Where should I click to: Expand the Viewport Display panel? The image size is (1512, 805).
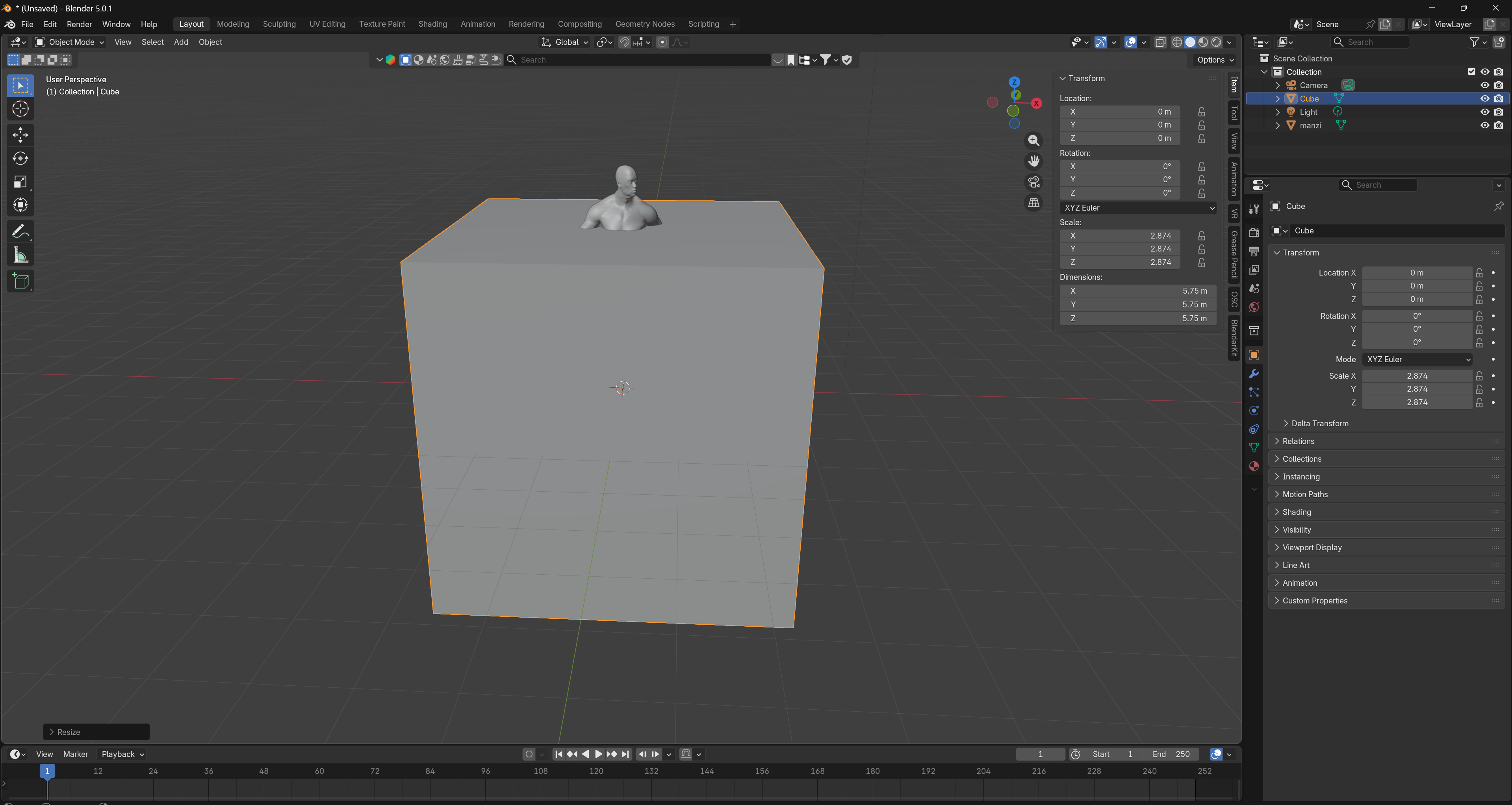click(1312, 548)
